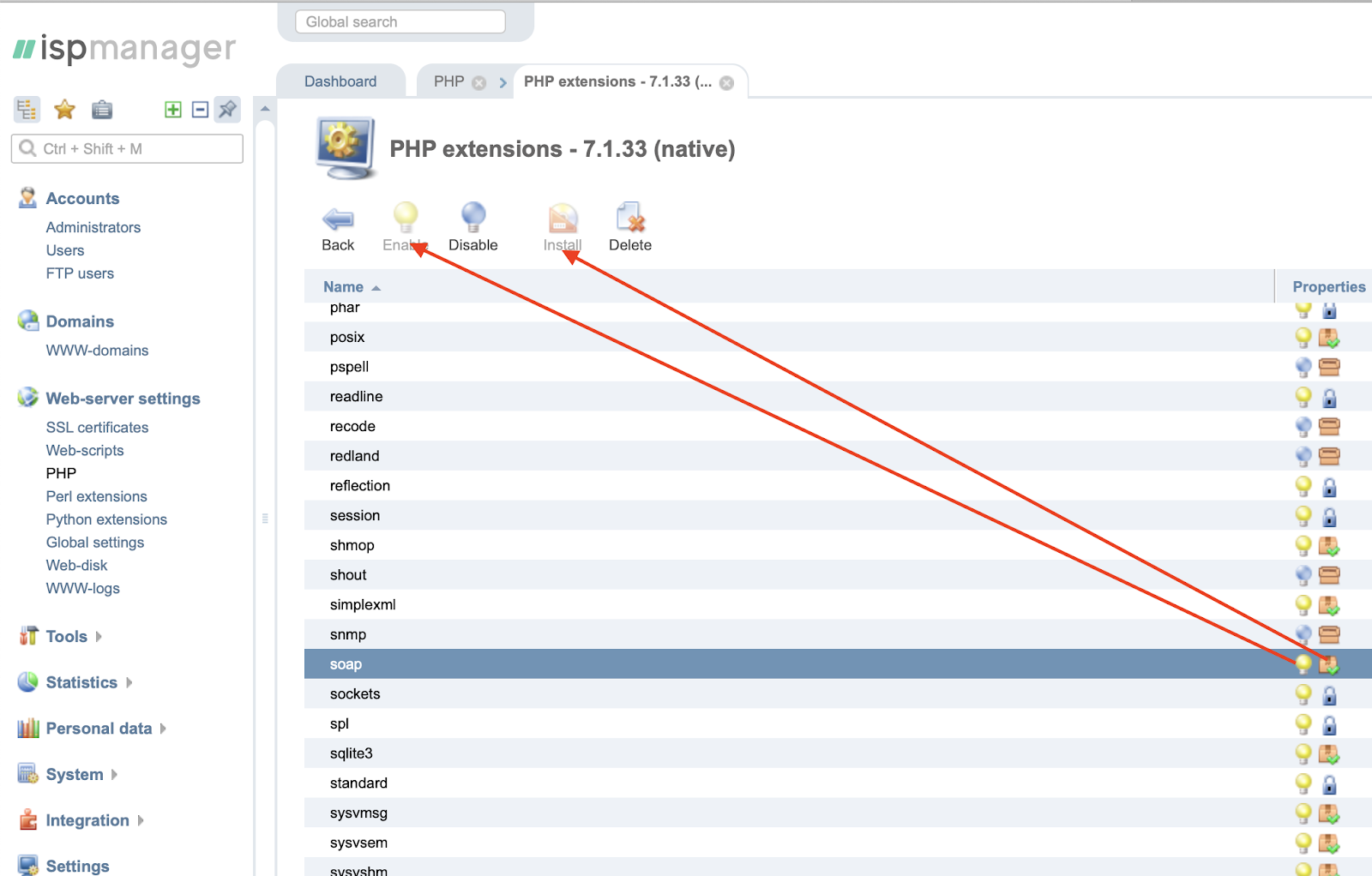This screenshot has width=1372, height=876.
Task: Open the Users page link
Action: [65, 250]
